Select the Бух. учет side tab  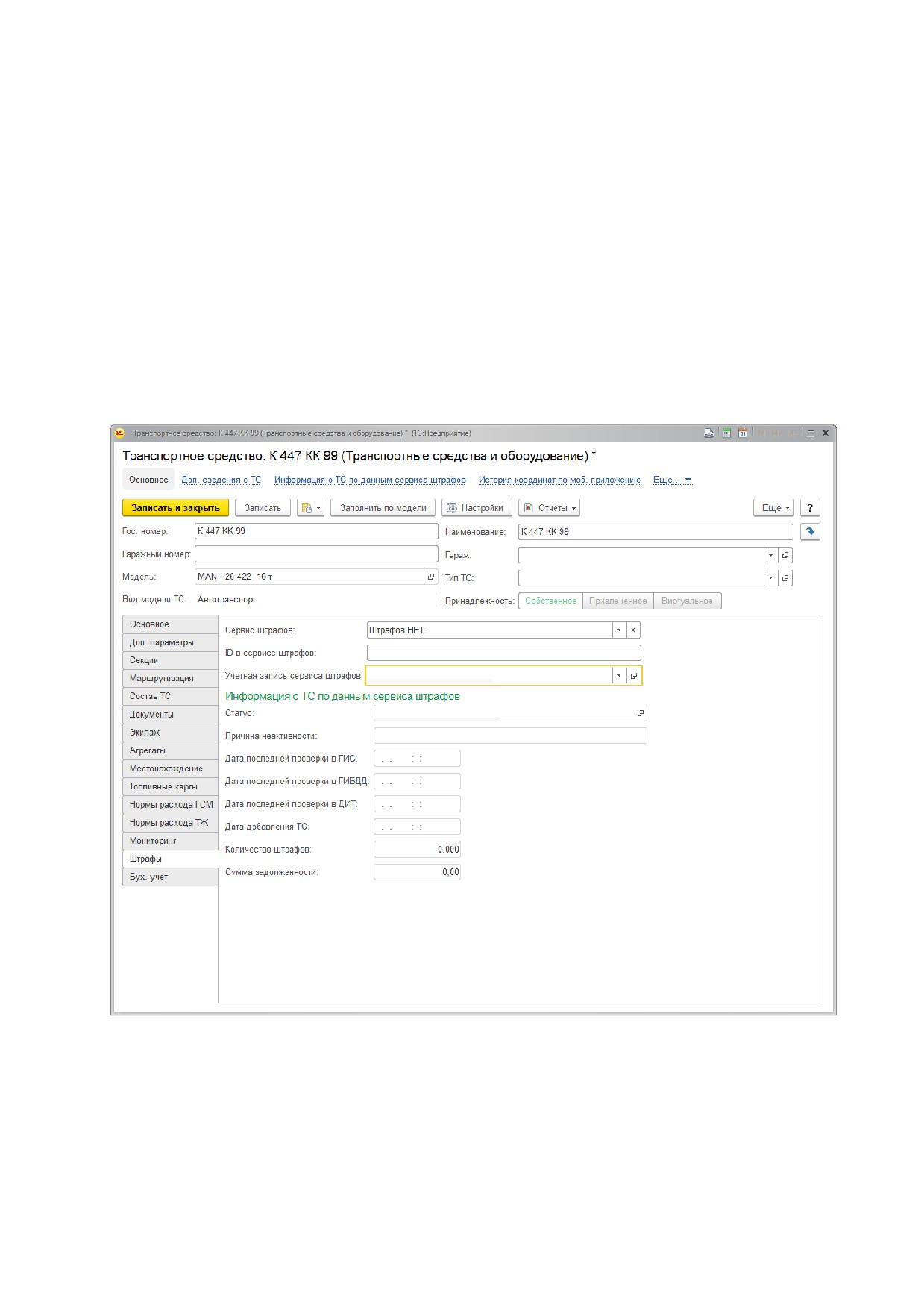coord(169,877)
